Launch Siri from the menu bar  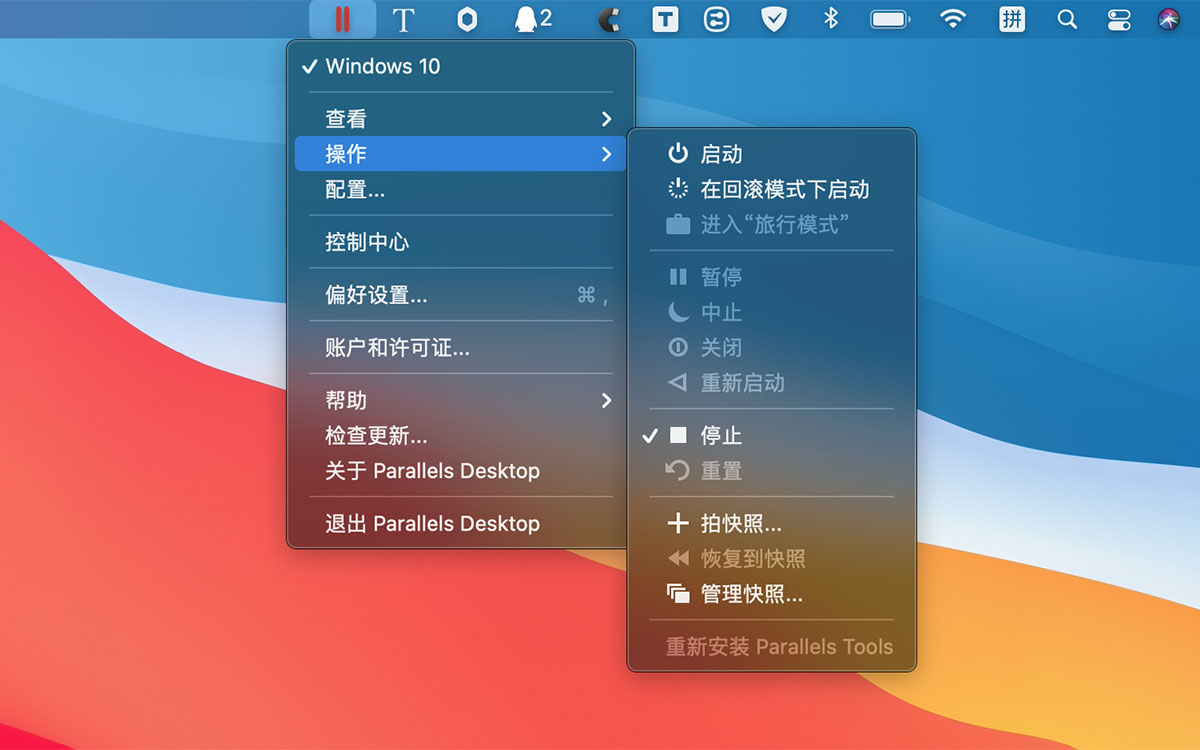pos(1168,19)
